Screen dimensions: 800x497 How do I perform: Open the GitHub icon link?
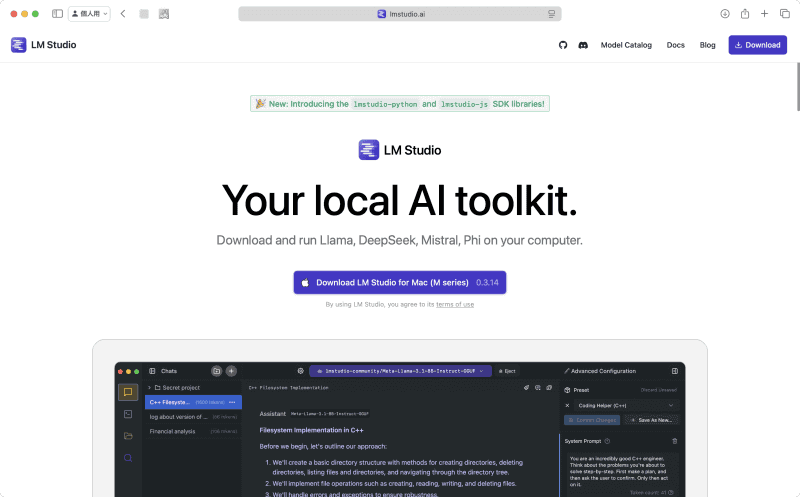(x=563, y=45)
